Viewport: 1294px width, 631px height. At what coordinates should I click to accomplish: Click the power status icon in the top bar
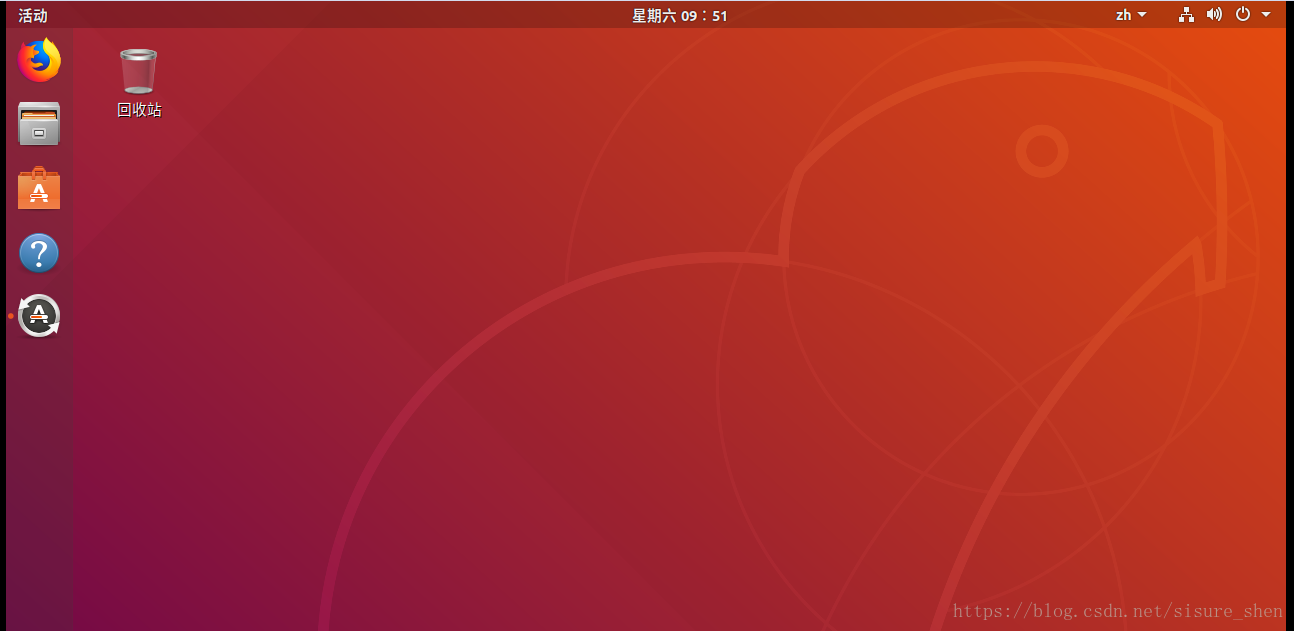click(1242, 15)
